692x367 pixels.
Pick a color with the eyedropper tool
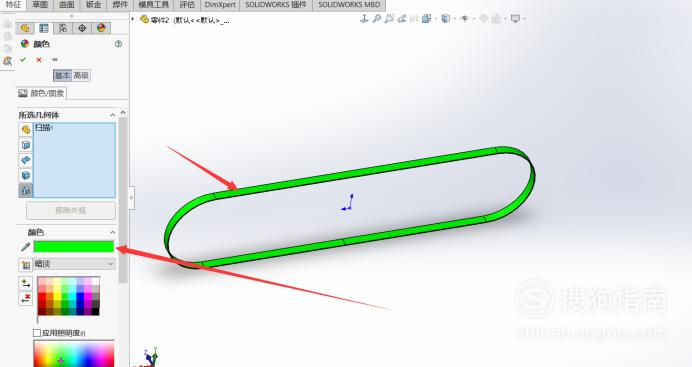[x=25, y=247]
